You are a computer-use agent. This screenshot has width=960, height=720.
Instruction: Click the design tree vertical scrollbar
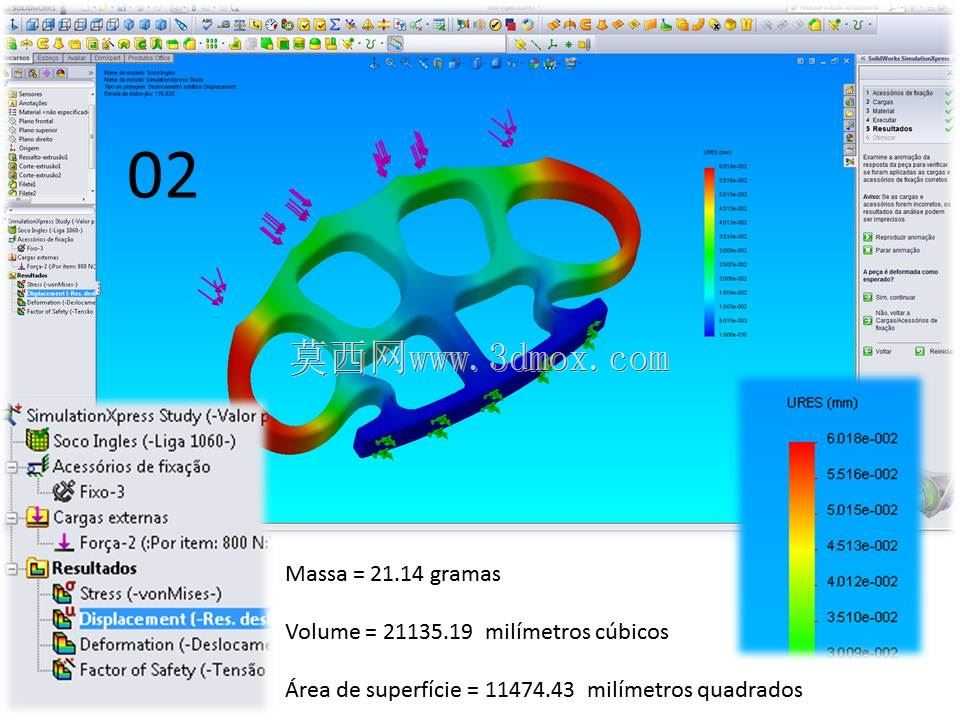pos(92,144)
